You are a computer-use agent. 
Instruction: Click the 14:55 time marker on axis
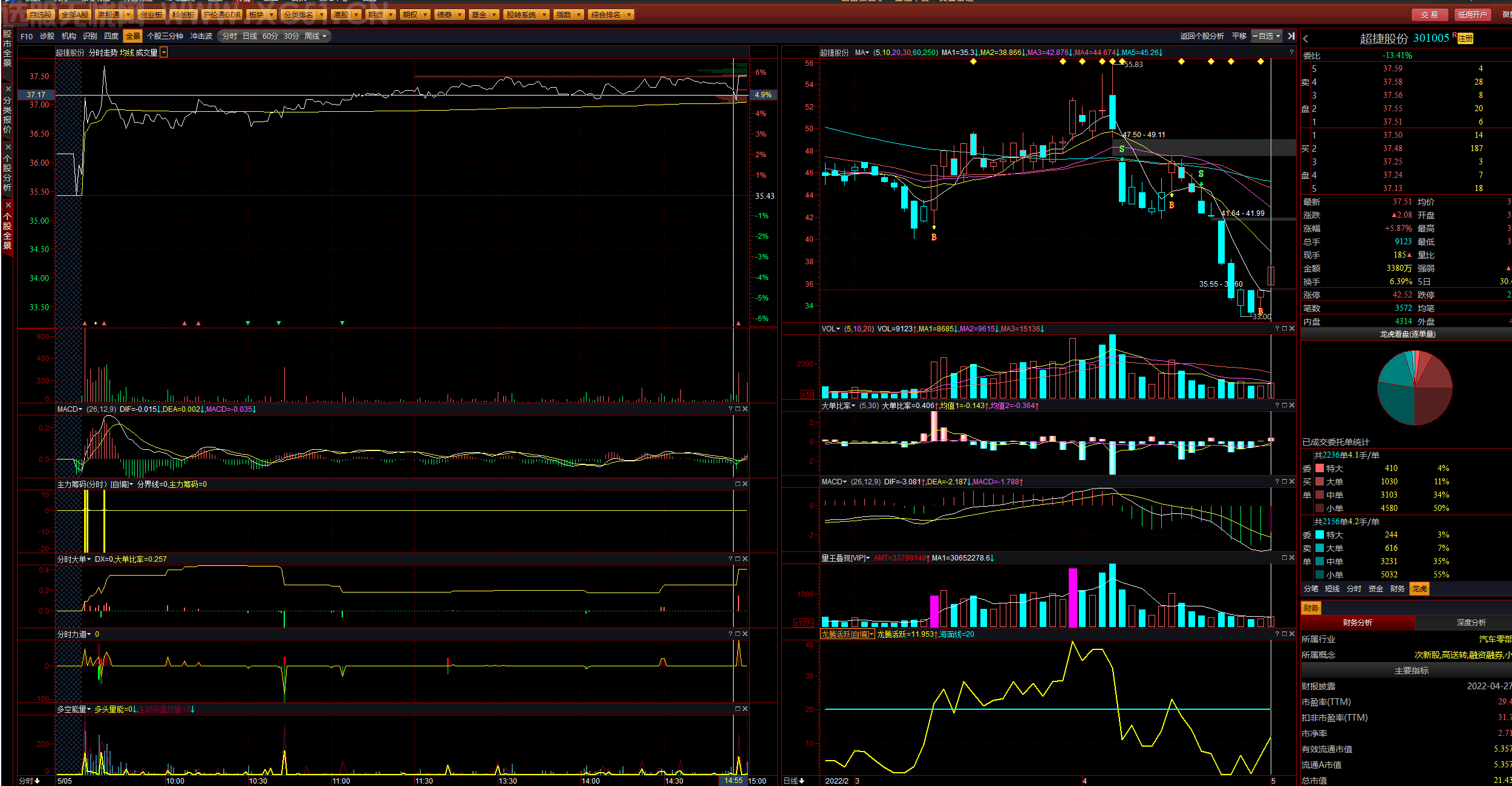pos(733,781)
